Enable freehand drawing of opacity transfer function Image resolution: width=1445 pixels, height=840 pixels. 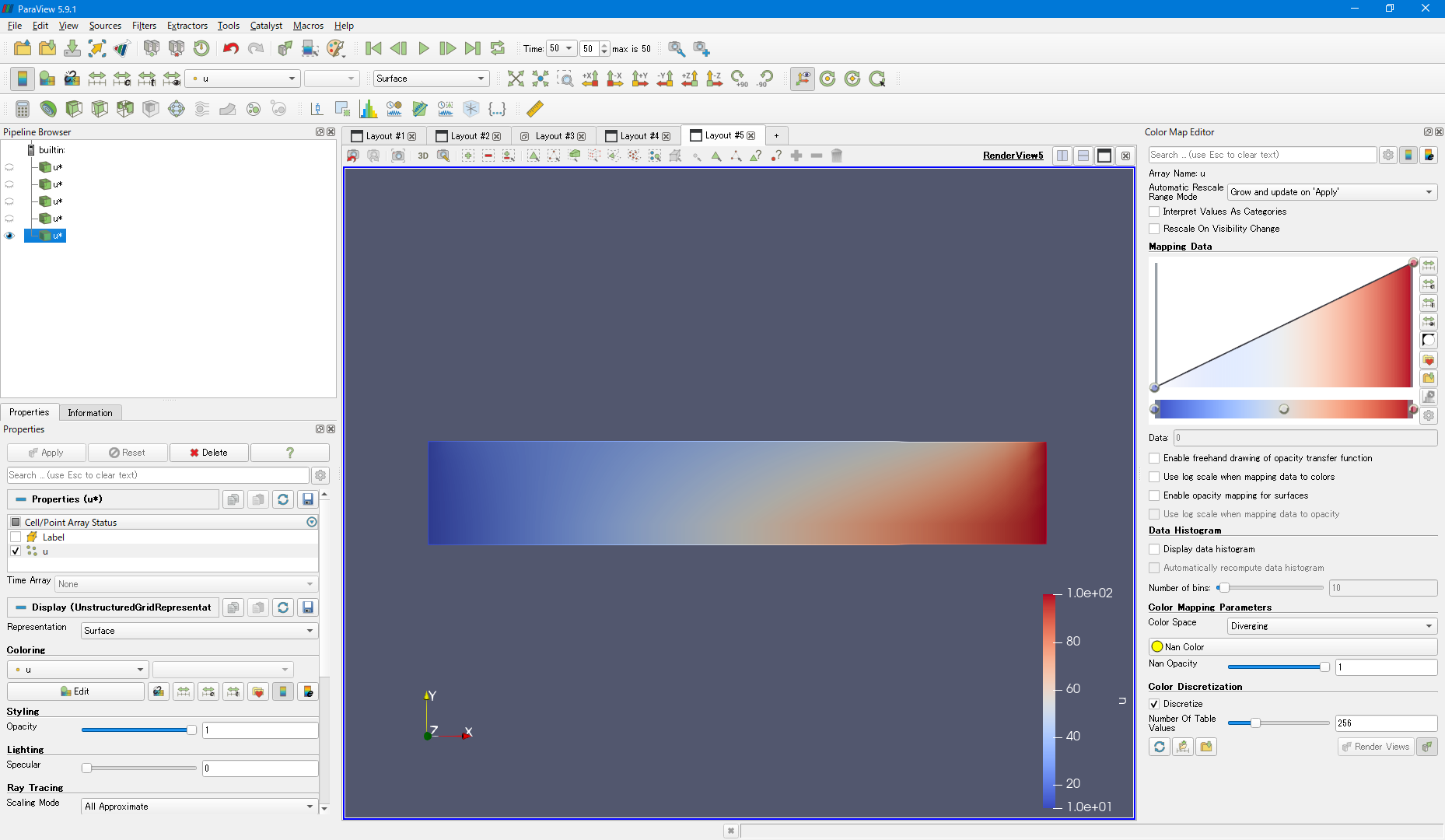click(x=1155, y=458)
